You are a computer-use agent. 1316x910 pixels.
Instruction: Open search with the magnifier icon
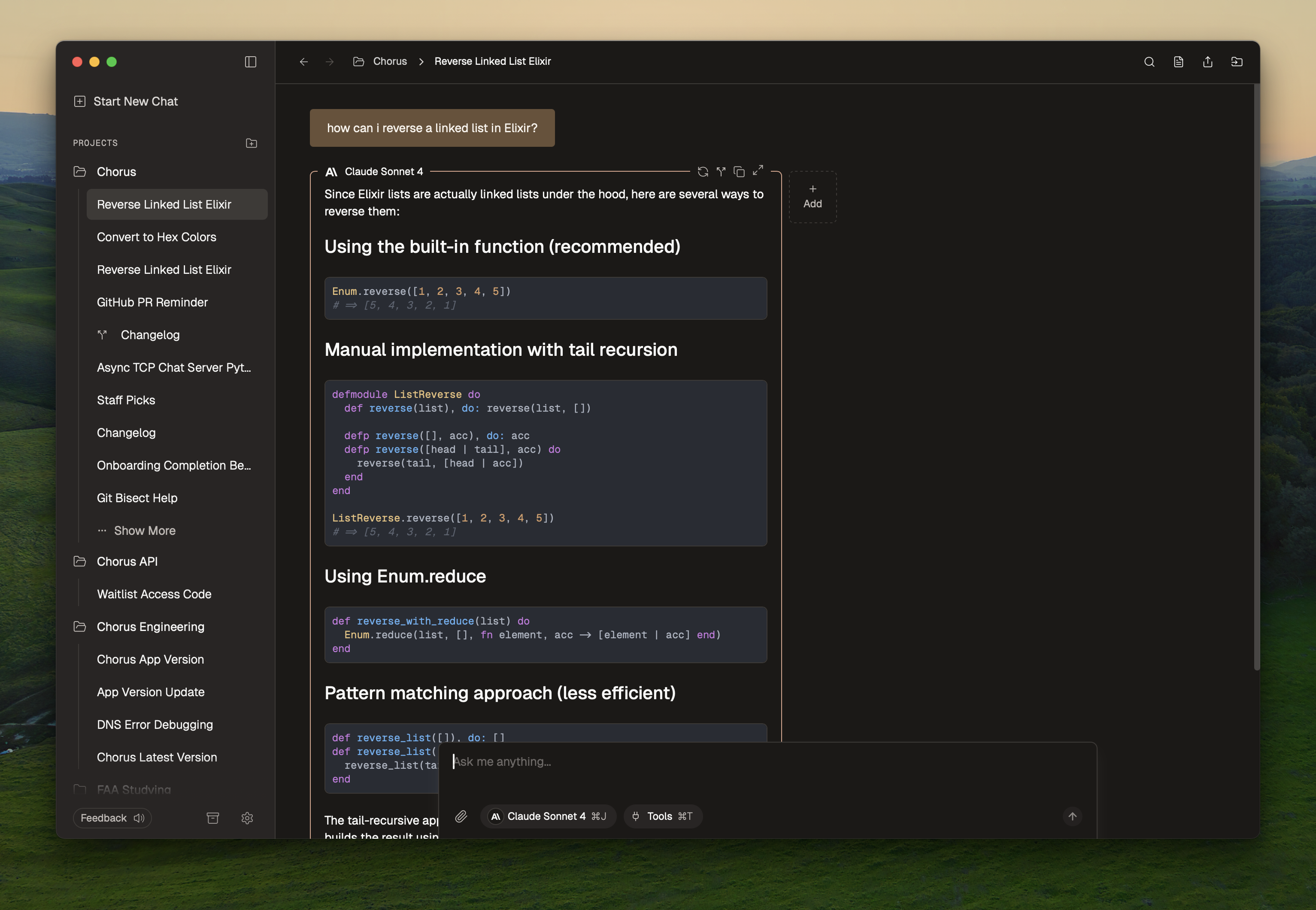tap(1149, 61)
